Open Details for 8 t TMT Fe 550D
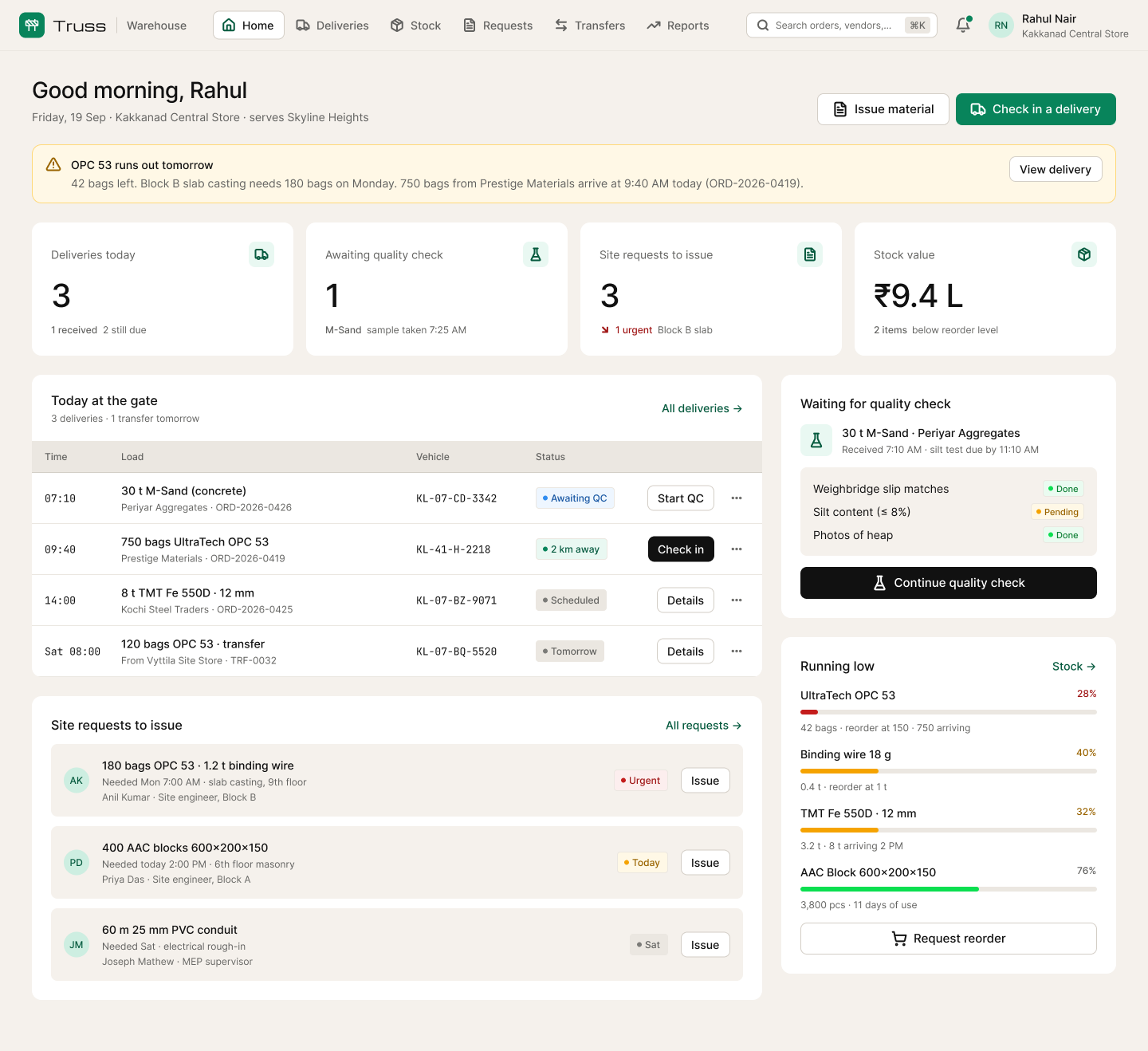Screen dimensions: 1148x1051 (x=686, y=600)
